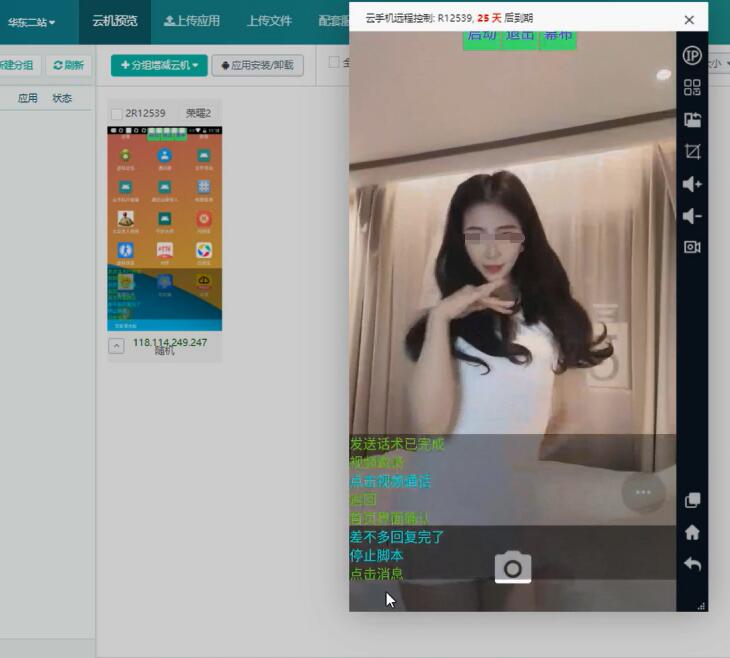
Task: Open recent apps with the overlapping squares icon
Action: coord(692,500)
